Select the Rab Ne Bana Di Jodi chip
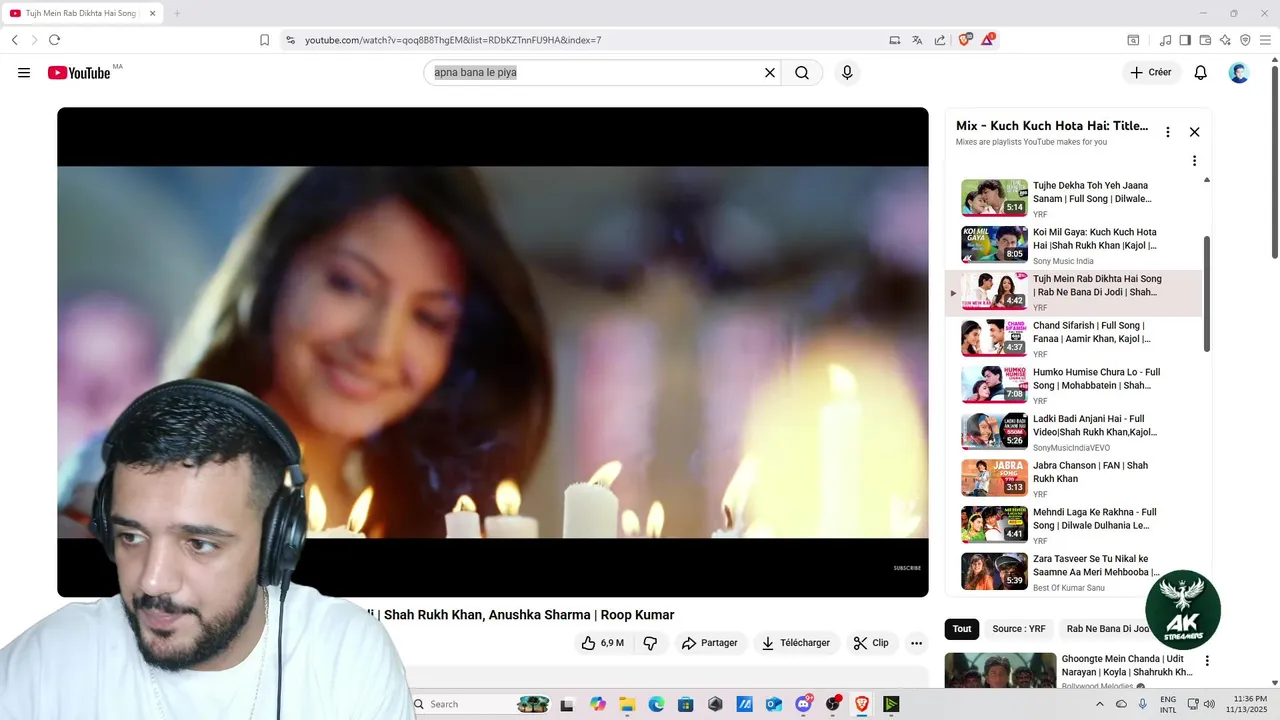Image resolution: width=1280 pixels, height=720 pixels. click(1108, 629)
